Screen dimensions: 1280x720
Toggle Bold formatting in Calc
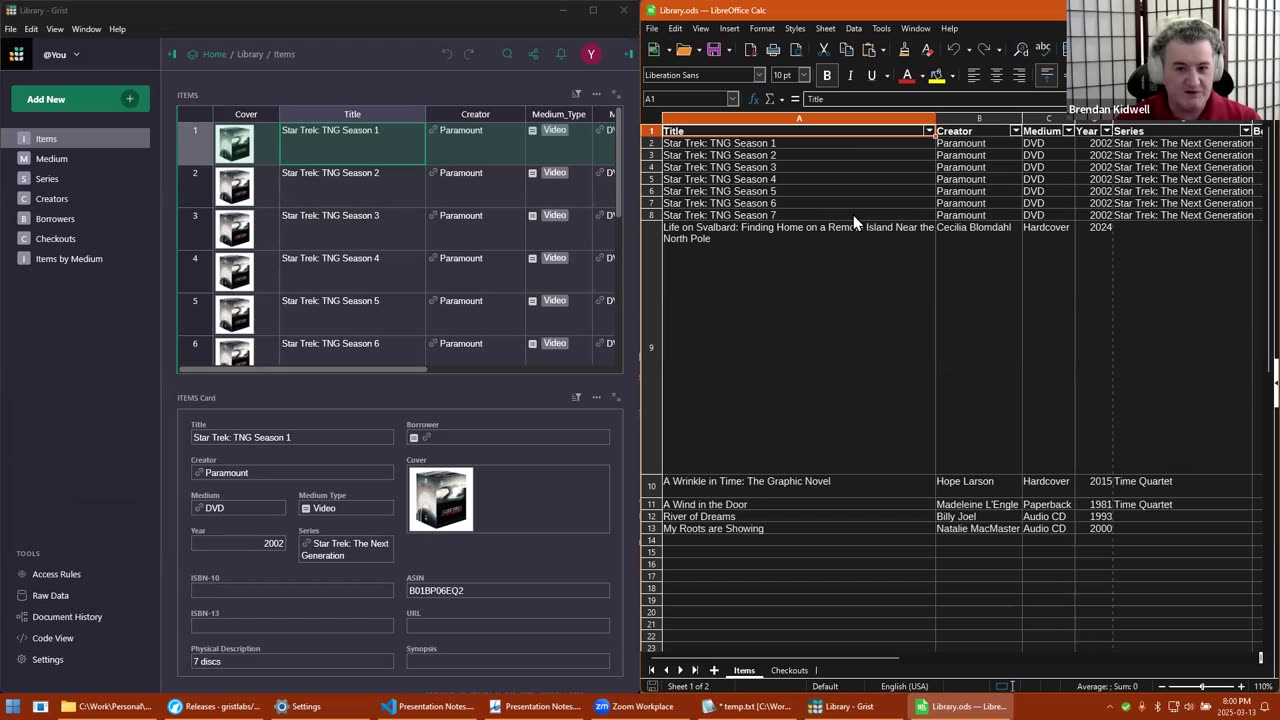[827, 75]
